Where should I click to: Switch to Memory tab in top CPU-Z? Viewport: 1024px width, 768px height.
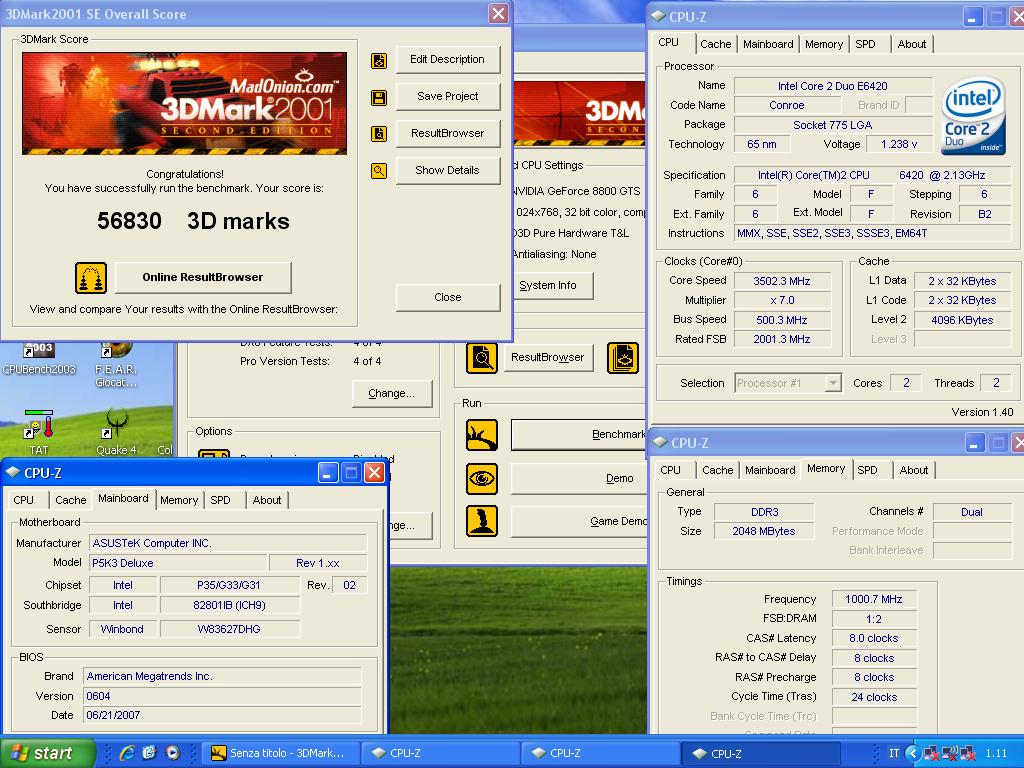pyautogui.click(x=824, y=44)
